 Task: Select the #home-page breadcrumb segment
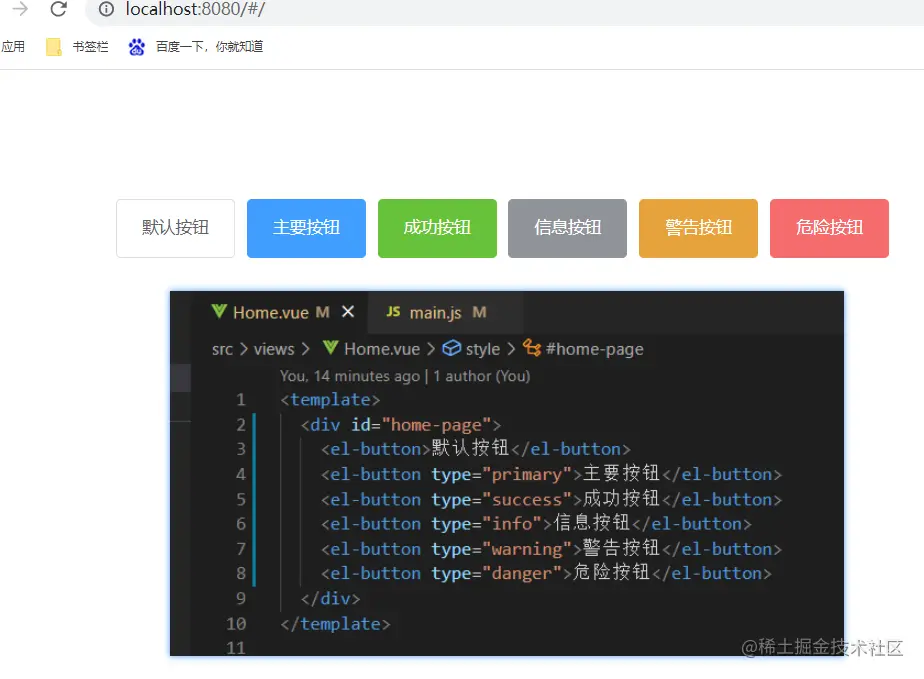click(x=595, y=349)
